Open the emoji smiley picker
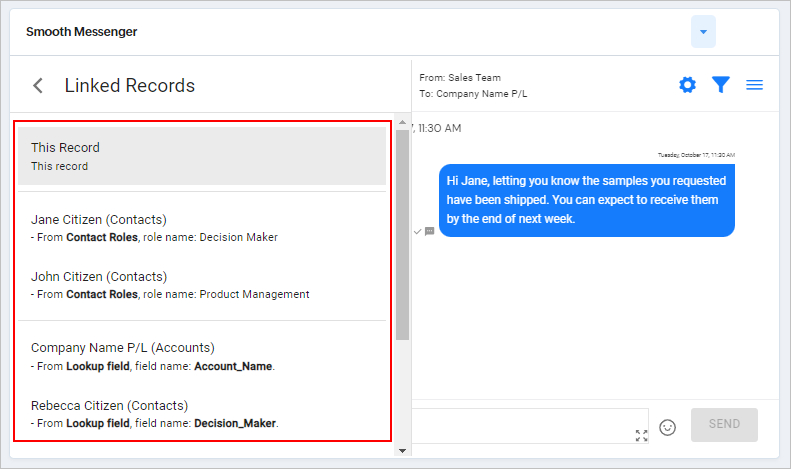The image size is (791, 469). [x=667, y=427]
